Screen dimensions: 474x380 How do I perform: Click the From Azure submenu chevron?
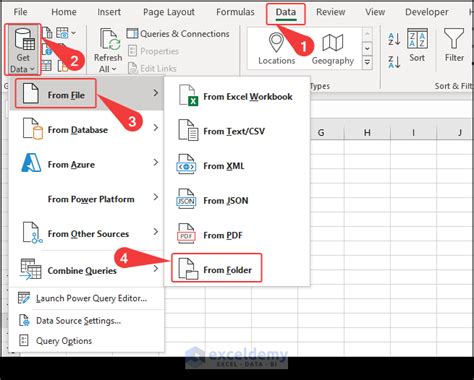click(156, 162)
